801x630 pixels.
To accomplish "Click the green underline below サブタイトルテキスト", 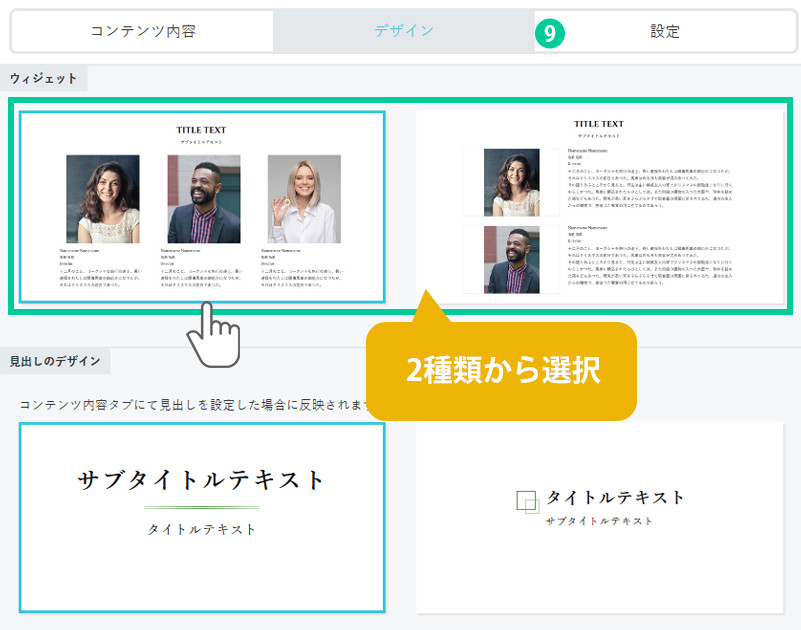I will coord(202,508).
